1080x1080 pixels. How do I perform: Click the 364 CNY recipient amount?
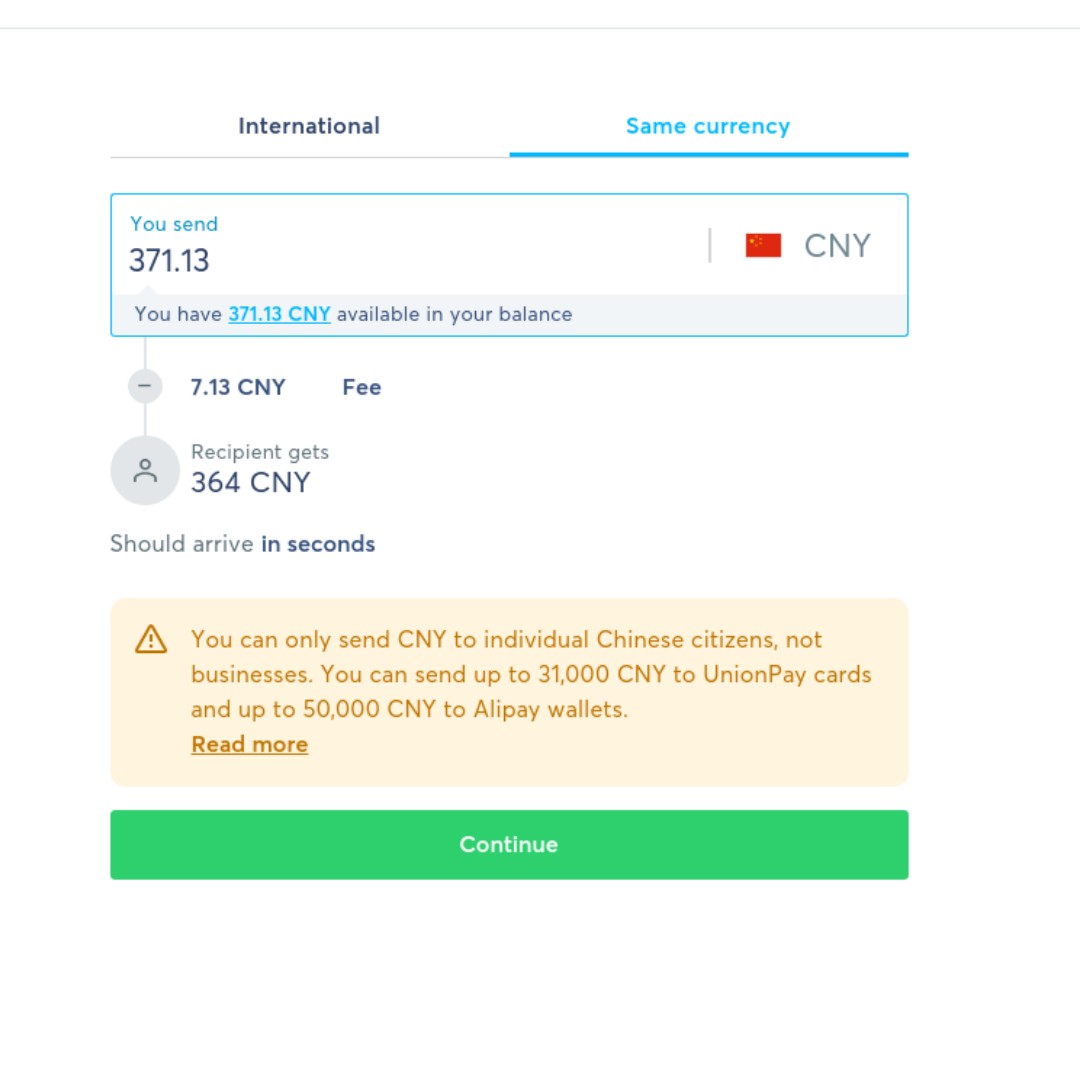point(251,483)
